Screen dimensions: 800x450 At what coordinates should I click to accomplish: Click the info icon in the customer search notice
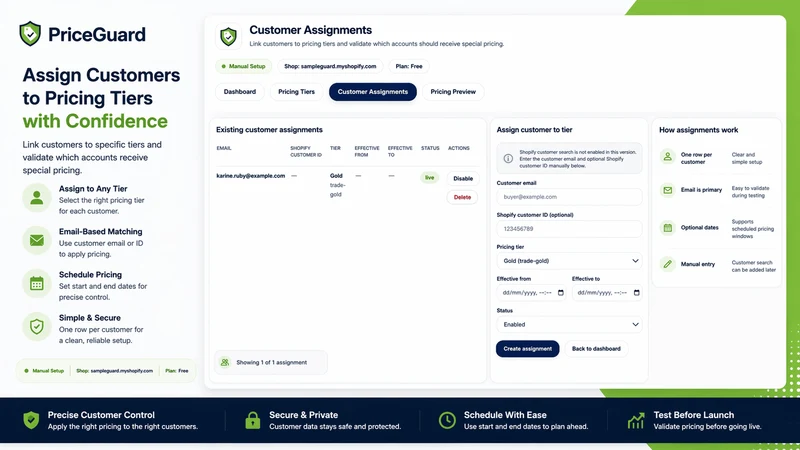508,159
